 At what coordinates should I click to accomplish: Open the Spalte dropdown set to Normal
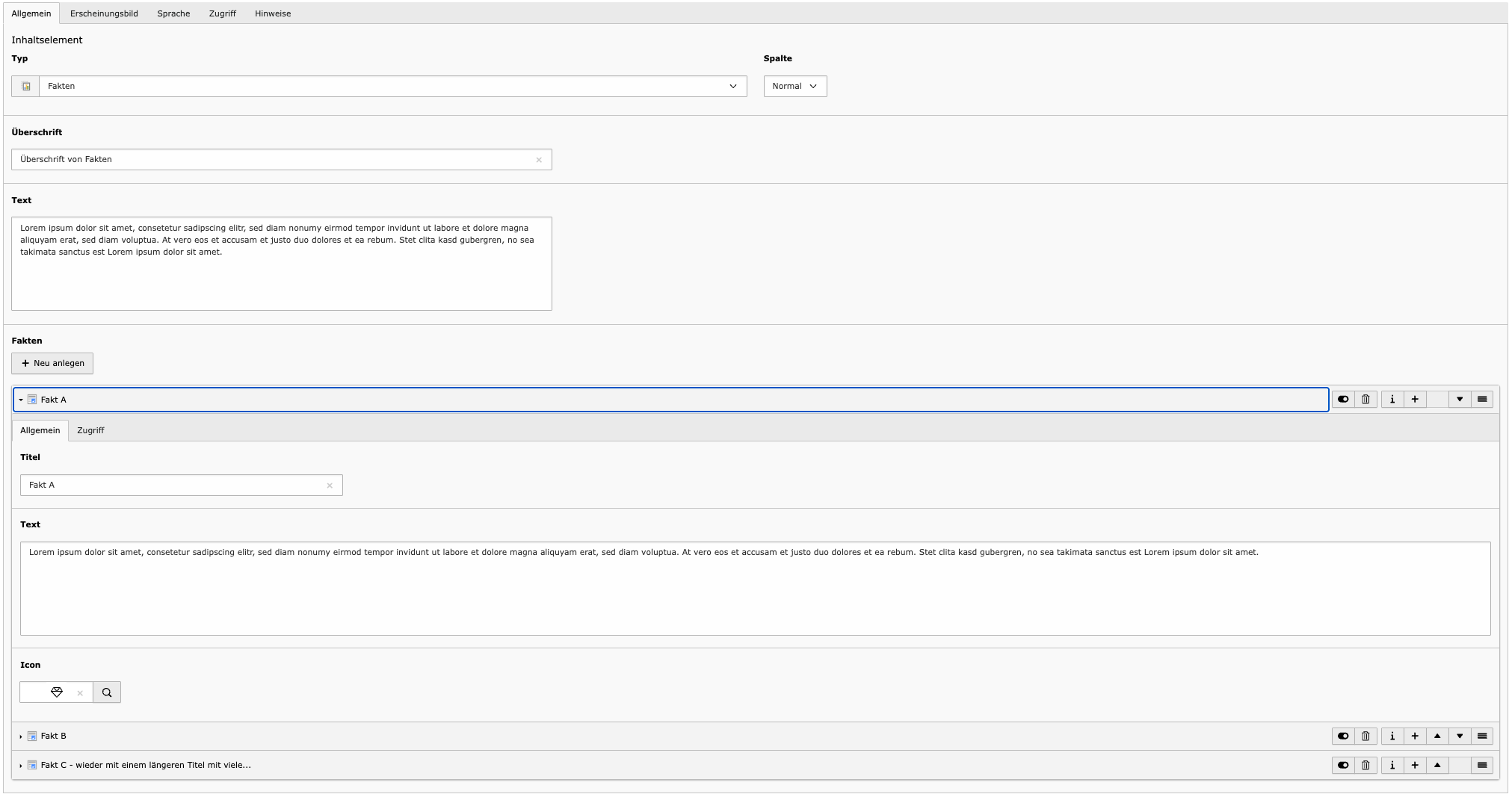(x=794, y=87)
